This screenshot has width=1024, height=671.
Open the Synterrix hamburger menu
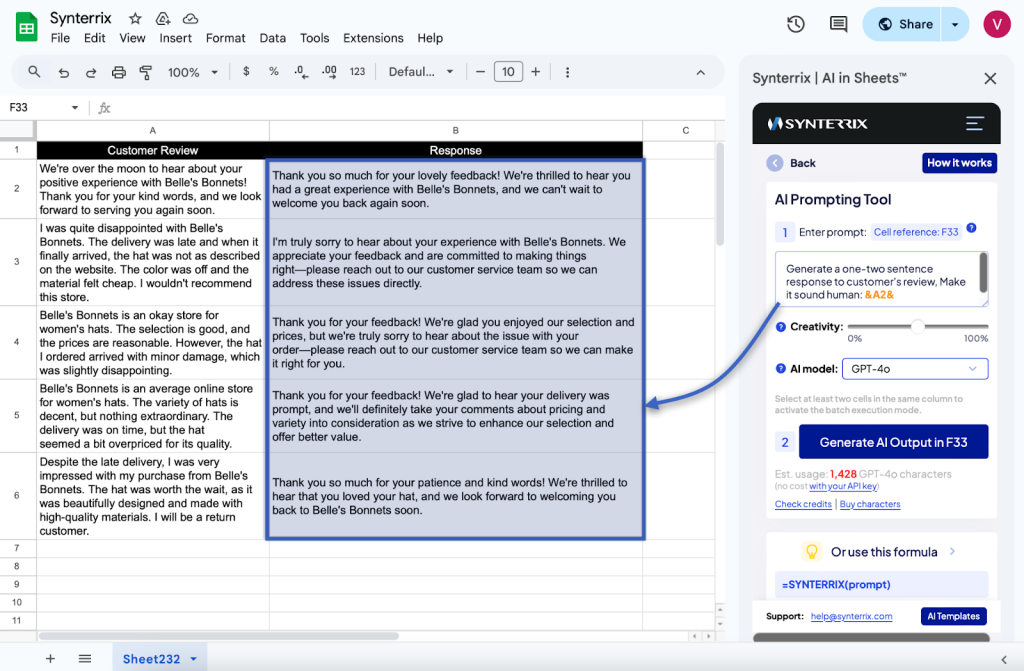click(975, 123)
